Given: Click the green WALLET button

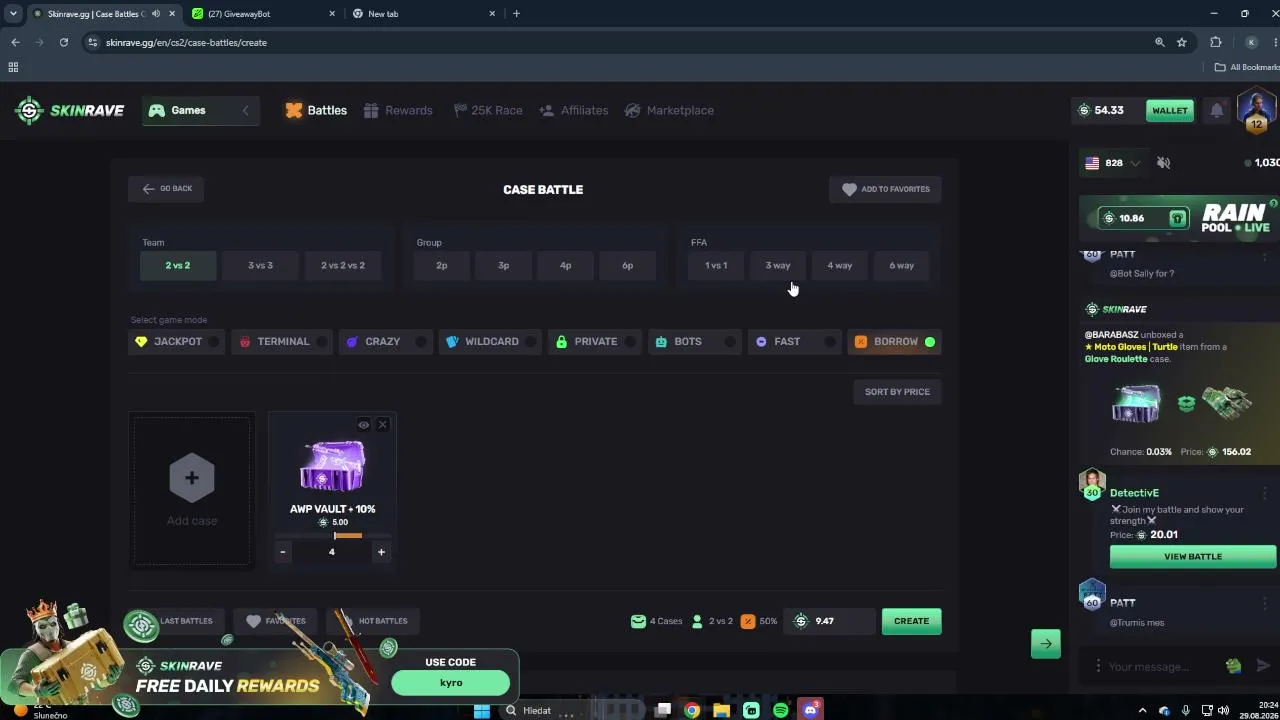Looking at the screenshot, I should point(1169,110).
